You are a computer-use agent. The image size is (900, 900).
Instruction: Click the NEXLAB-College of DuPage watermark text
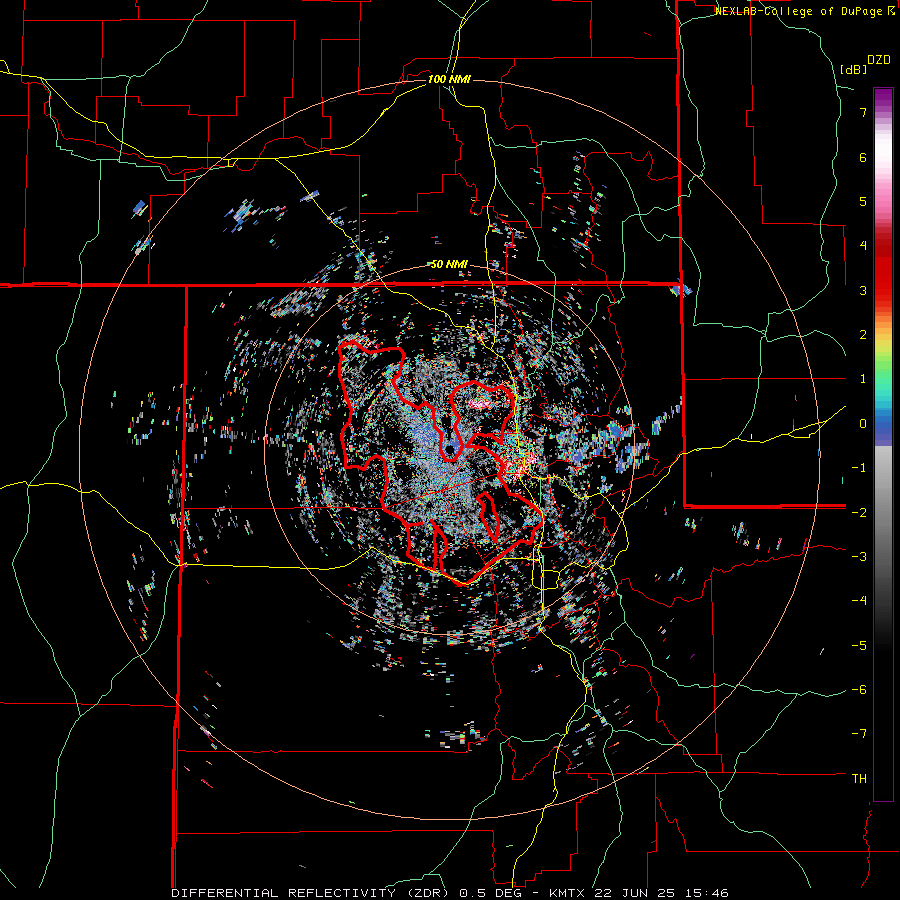click(806, 11)
